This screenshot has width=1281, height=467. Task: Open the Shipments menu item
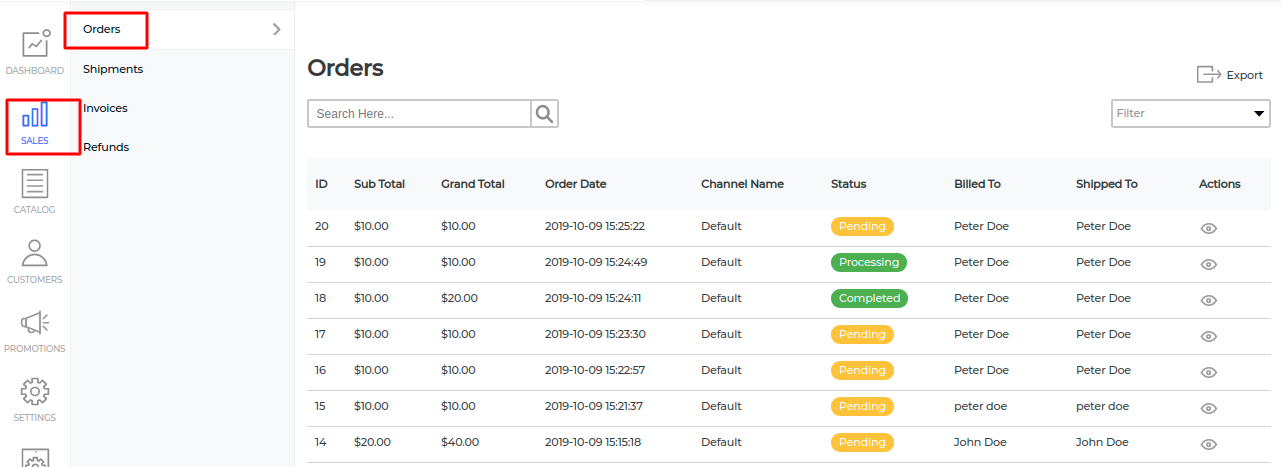[113, 69]
